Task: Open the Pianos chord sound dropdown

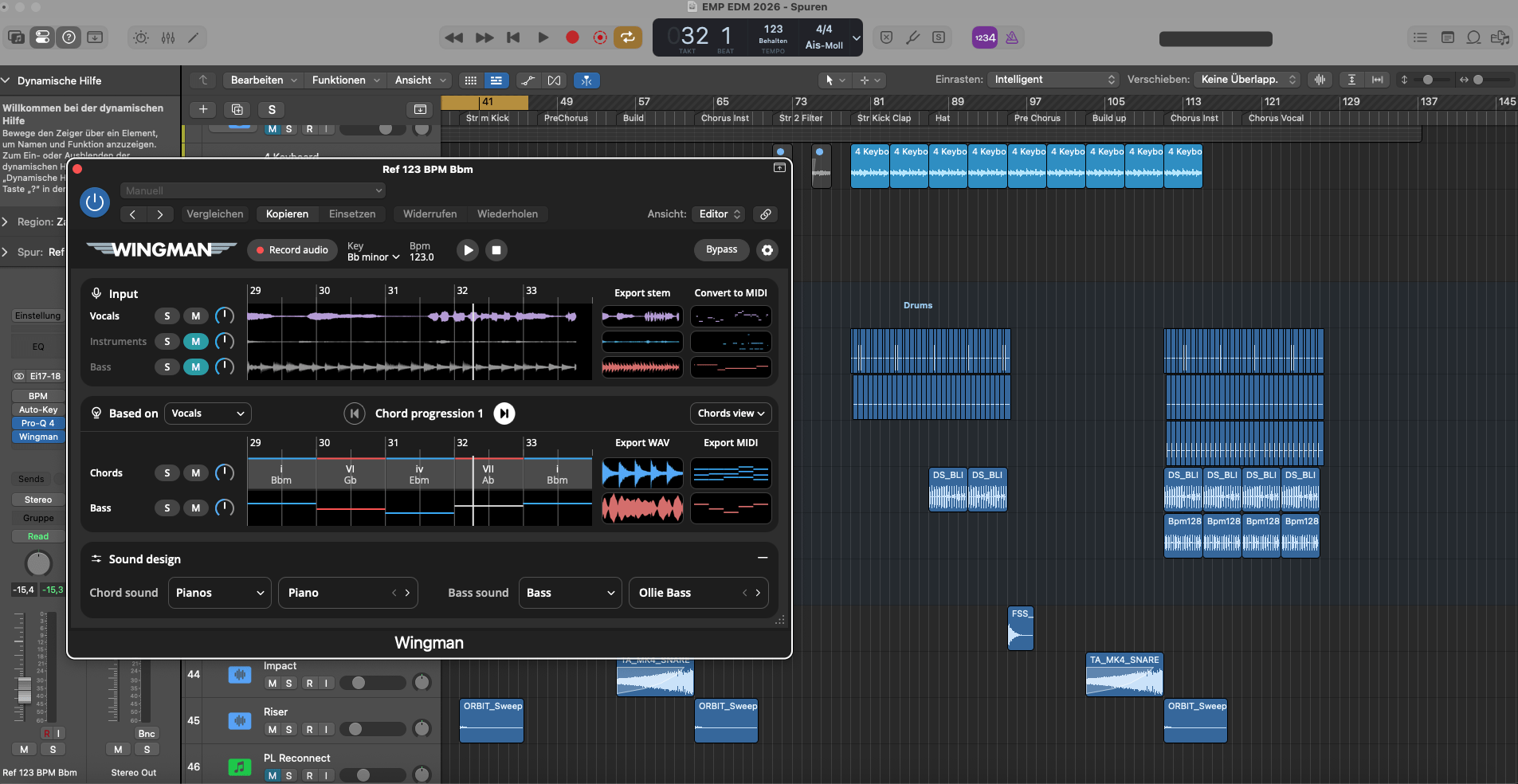Action: 220,593
